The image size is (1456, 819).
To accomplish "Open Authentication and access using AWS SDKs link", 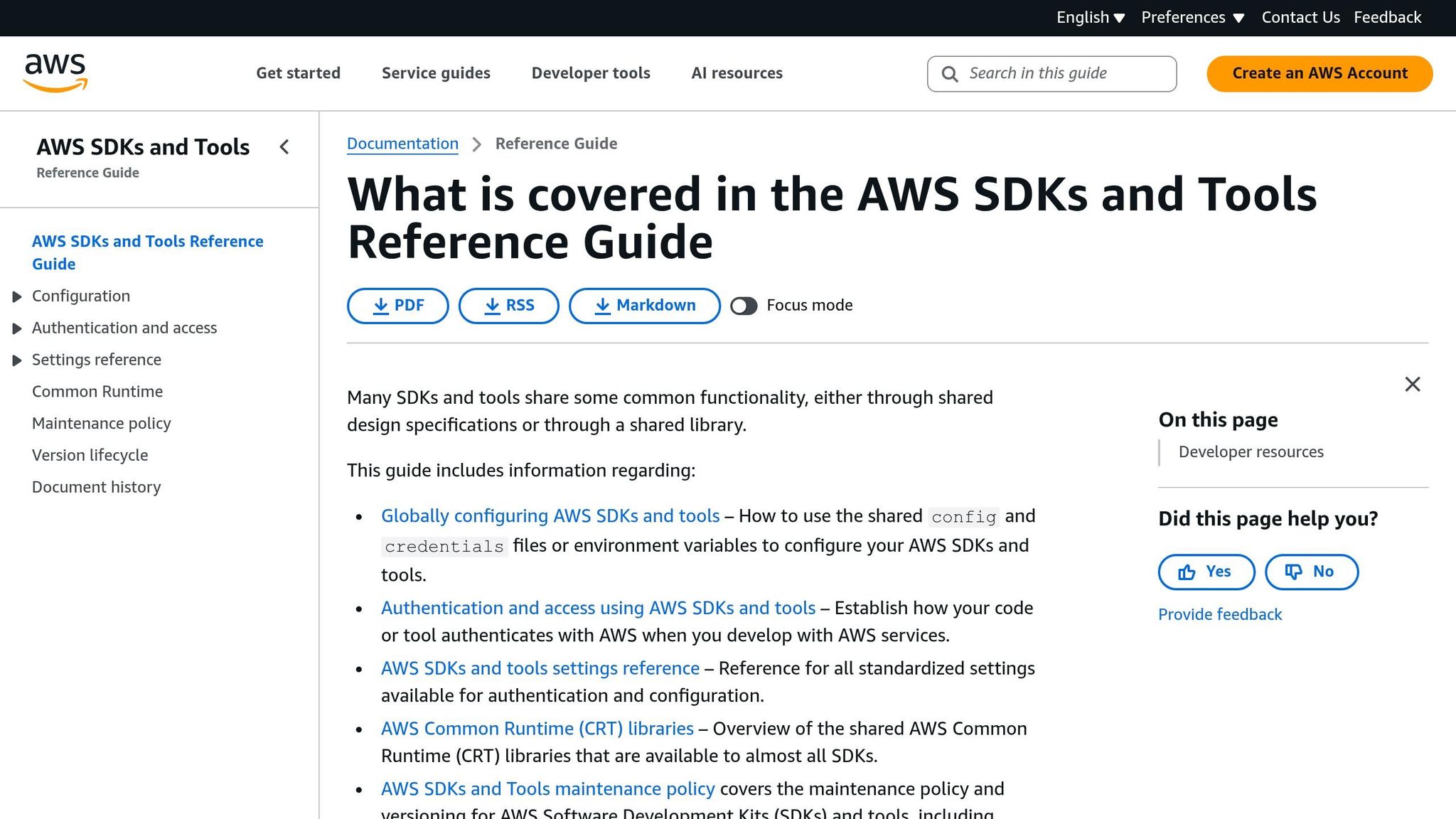I will point(598,608).
